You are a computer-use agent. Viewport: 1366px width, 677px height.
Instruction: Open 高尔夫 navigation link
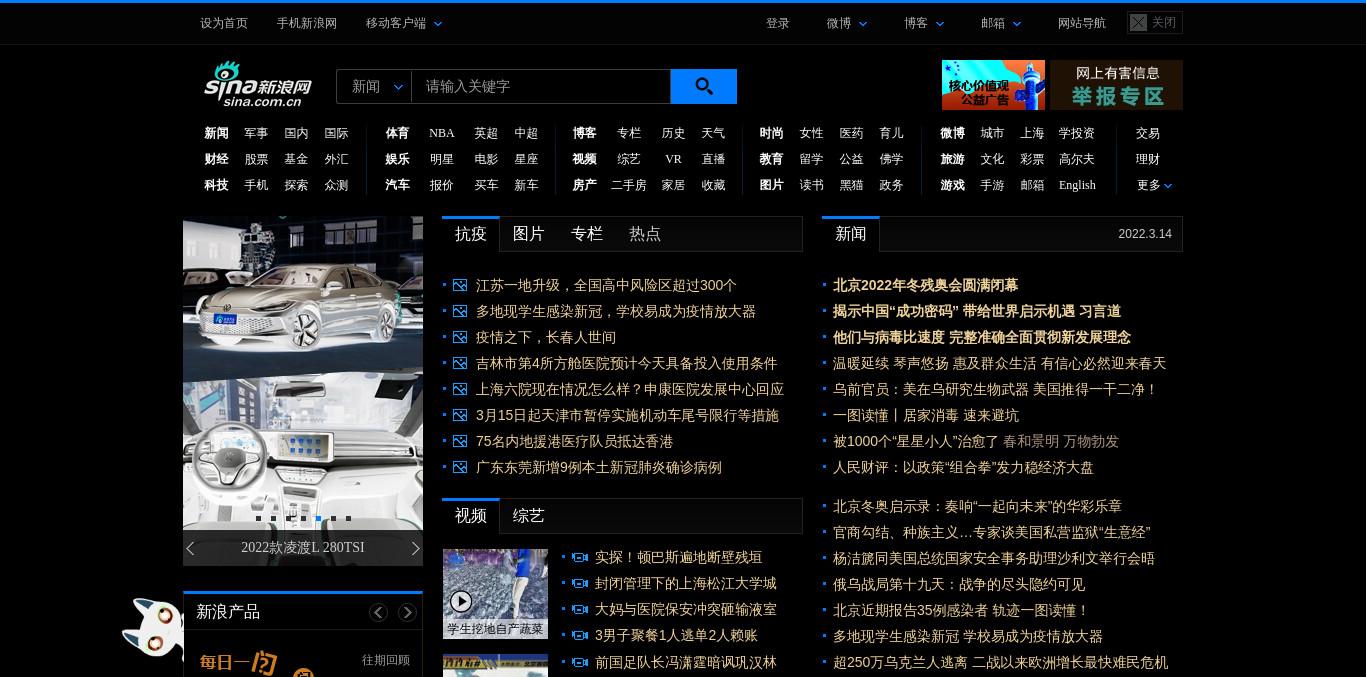1077,159
